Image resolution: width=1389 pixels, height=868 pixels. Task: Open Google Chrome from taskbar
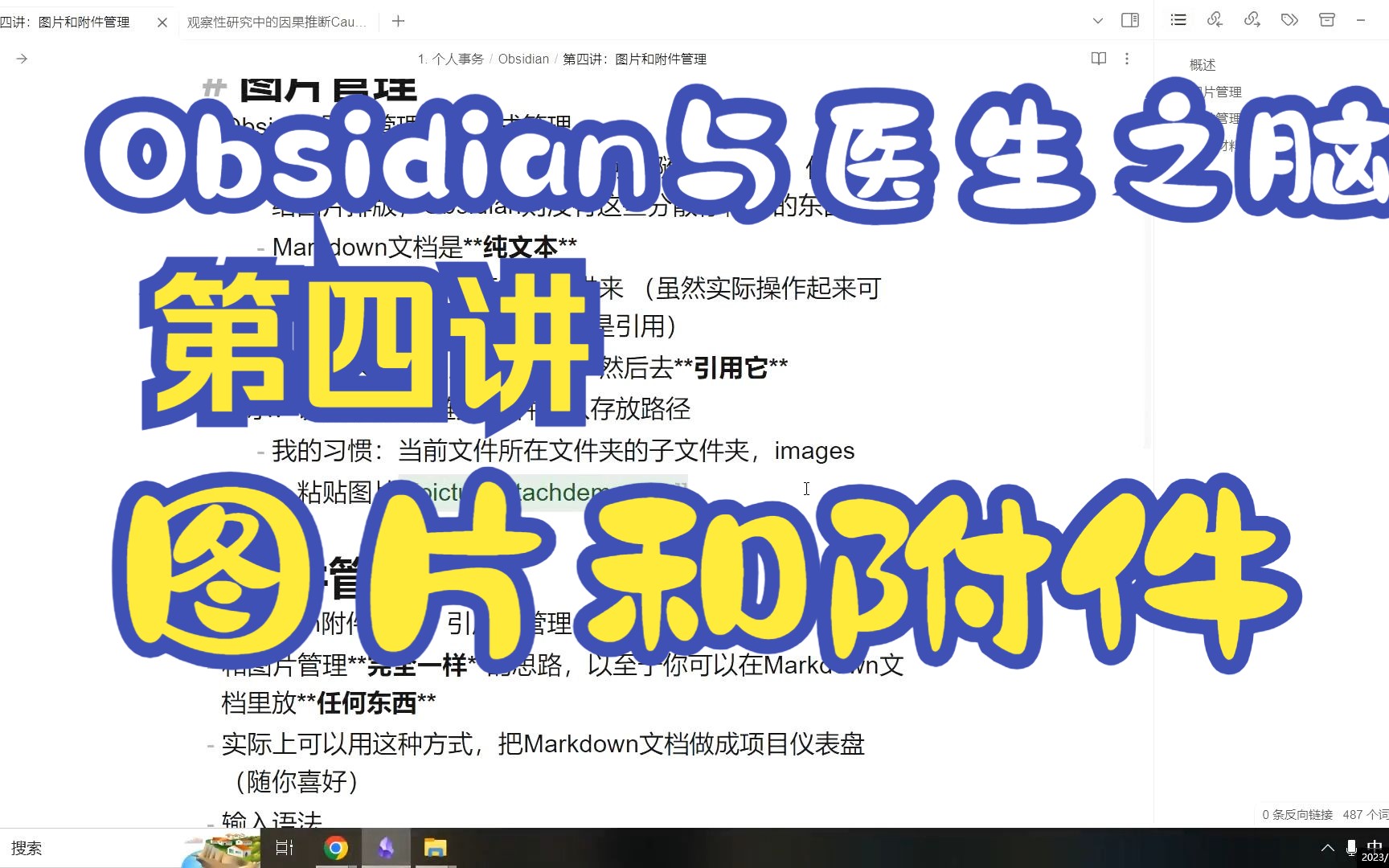tap(336, 848)
